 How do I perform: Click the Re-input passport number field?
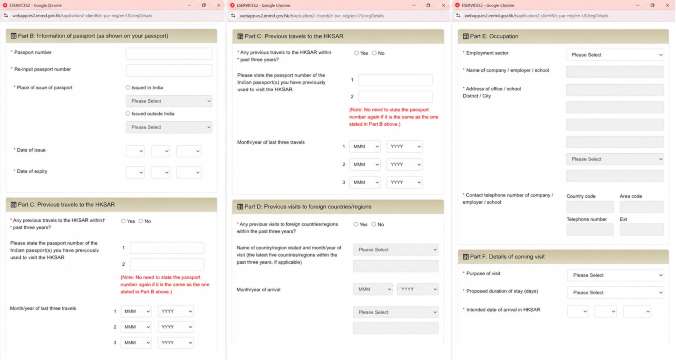pyautogui.click(x=169, y=70)
